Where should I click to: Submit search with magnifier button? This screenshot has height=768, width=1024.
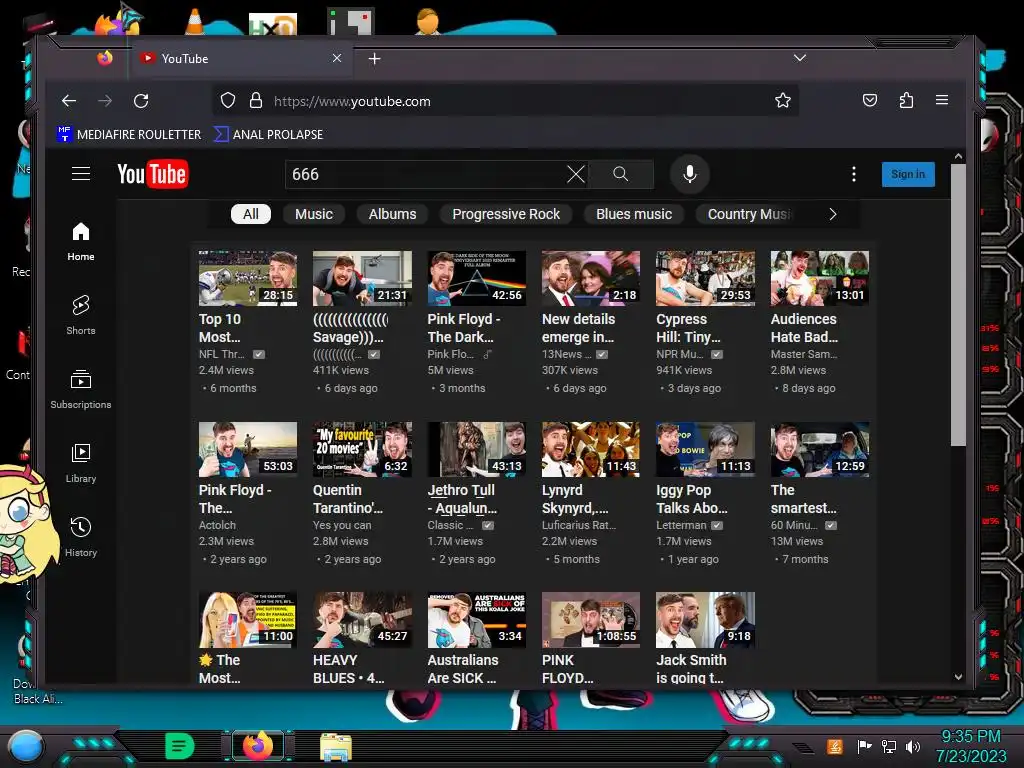(620, 174)
